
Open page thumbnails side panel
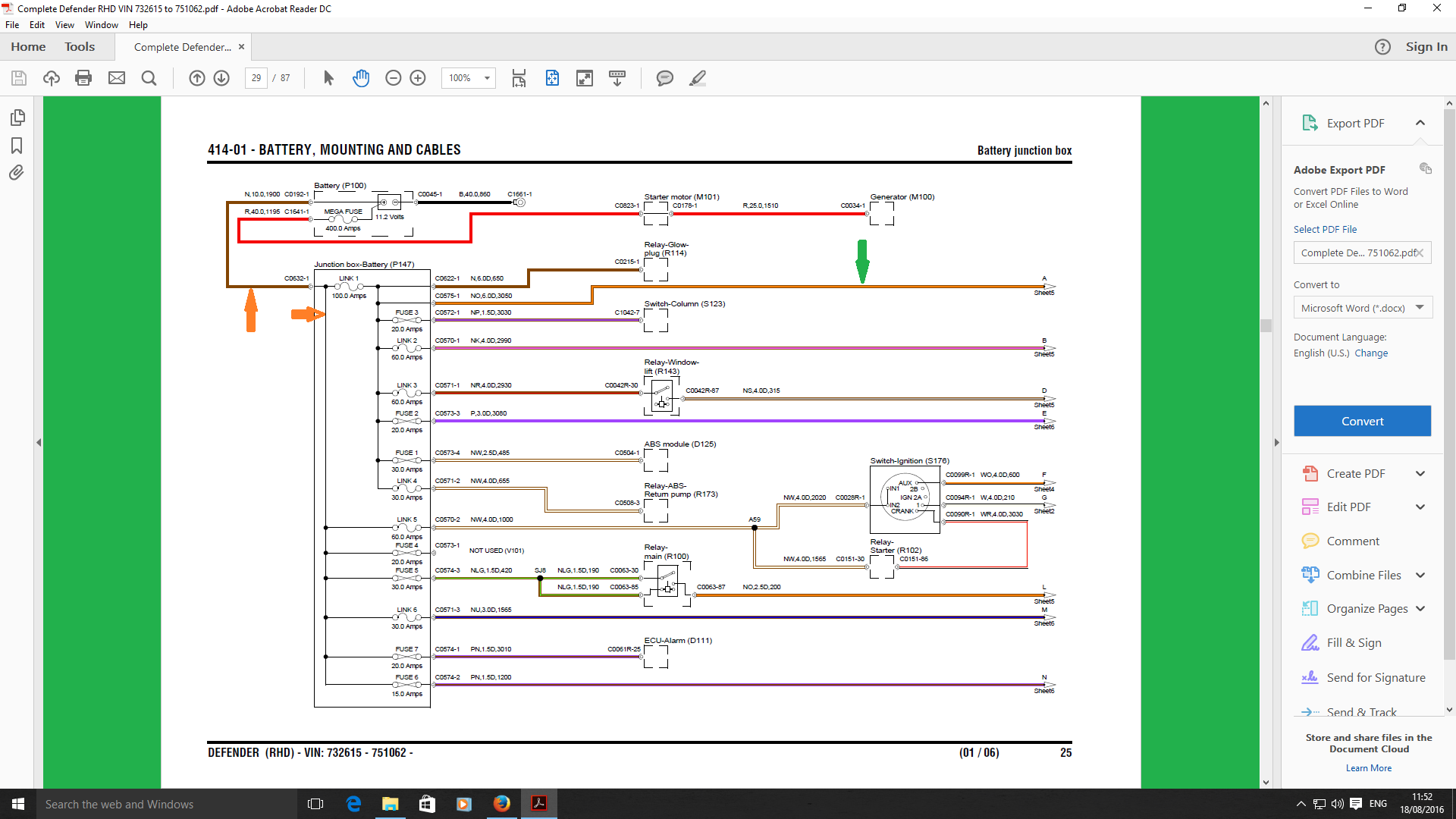[x=17, y=118]
